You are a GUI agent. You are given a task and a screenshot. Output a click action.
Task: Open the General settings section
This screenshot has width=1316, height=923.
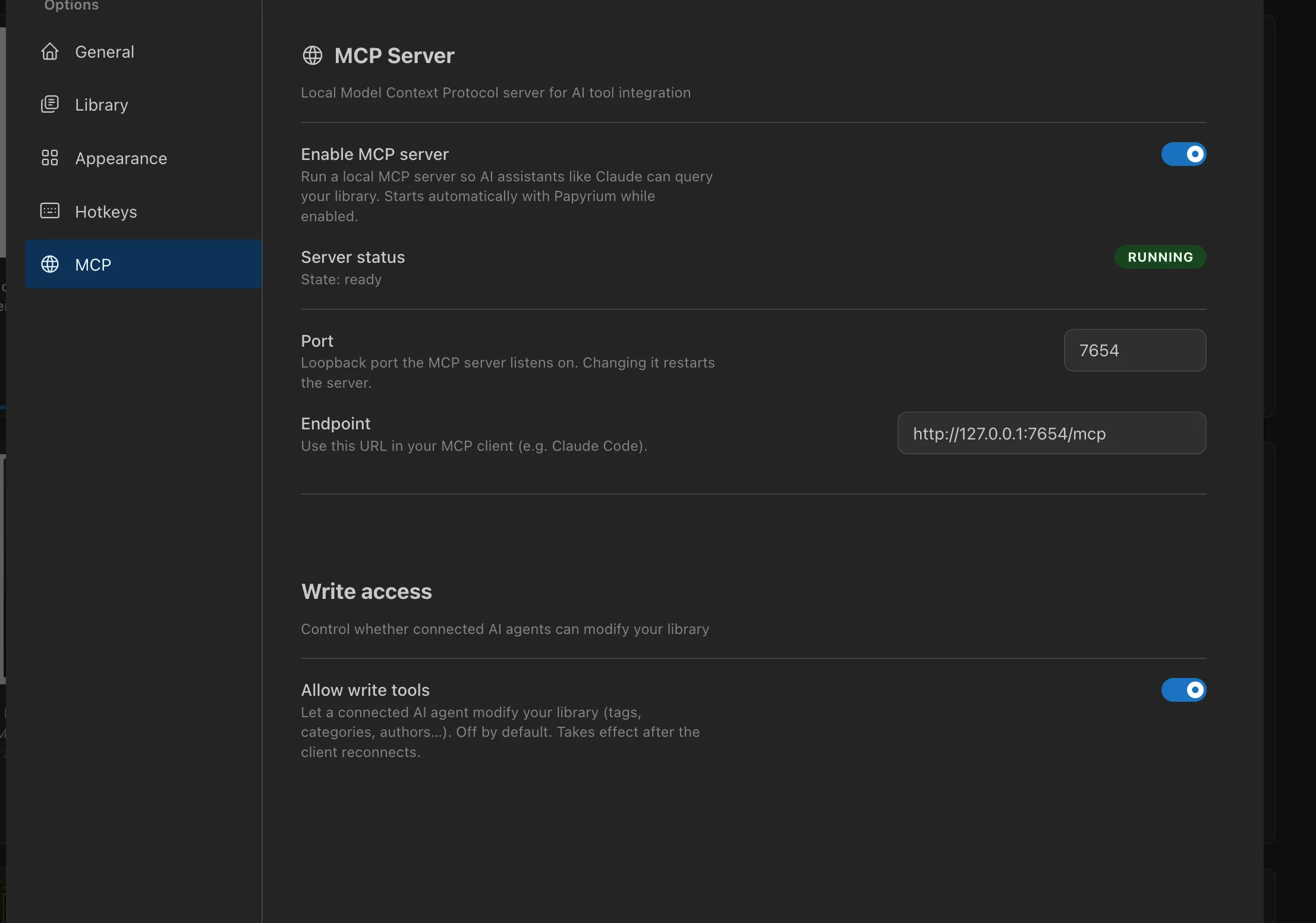coord(143,52)
